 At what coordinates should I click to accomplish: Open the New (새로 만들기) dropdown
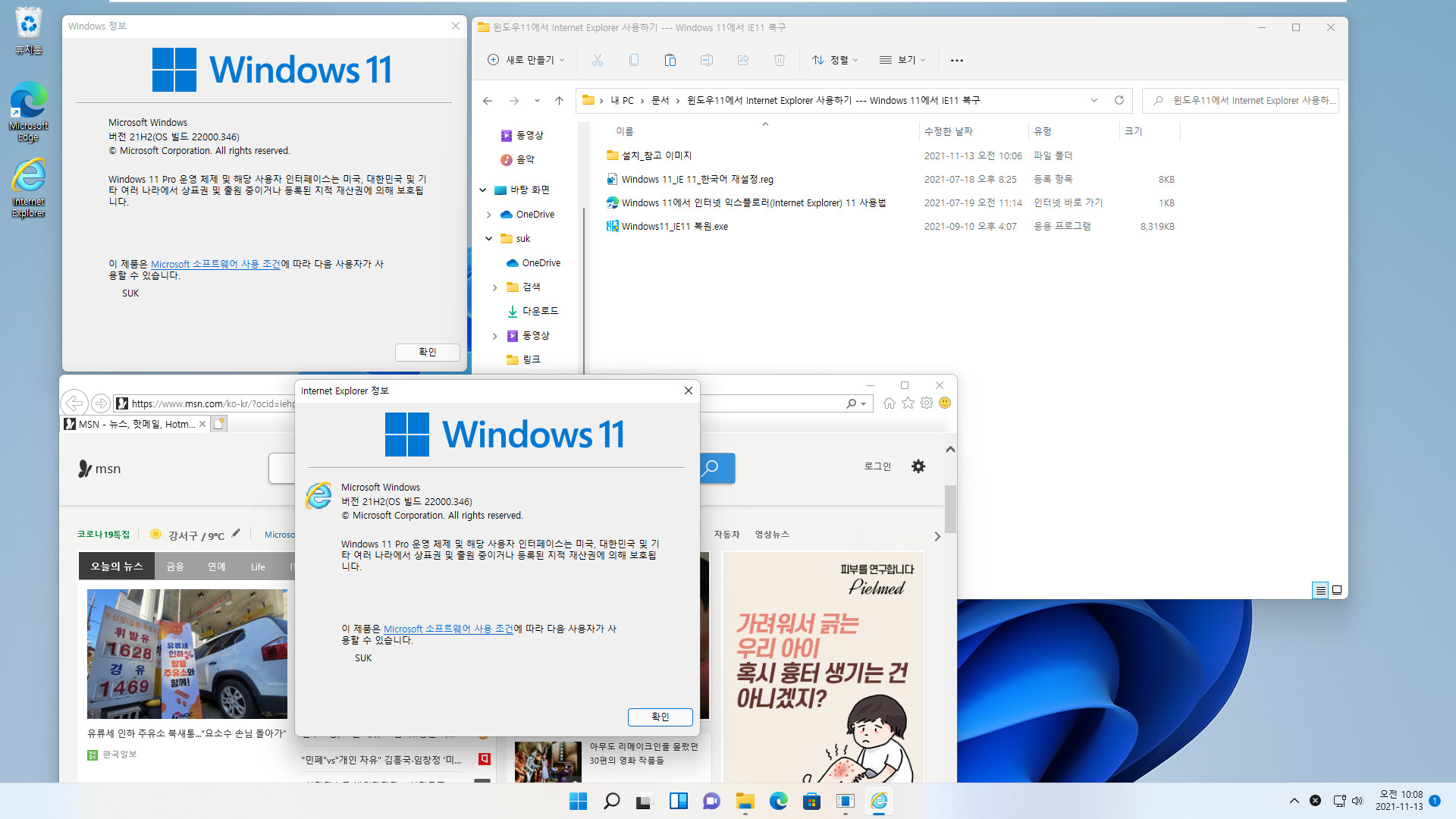(526, 60)
